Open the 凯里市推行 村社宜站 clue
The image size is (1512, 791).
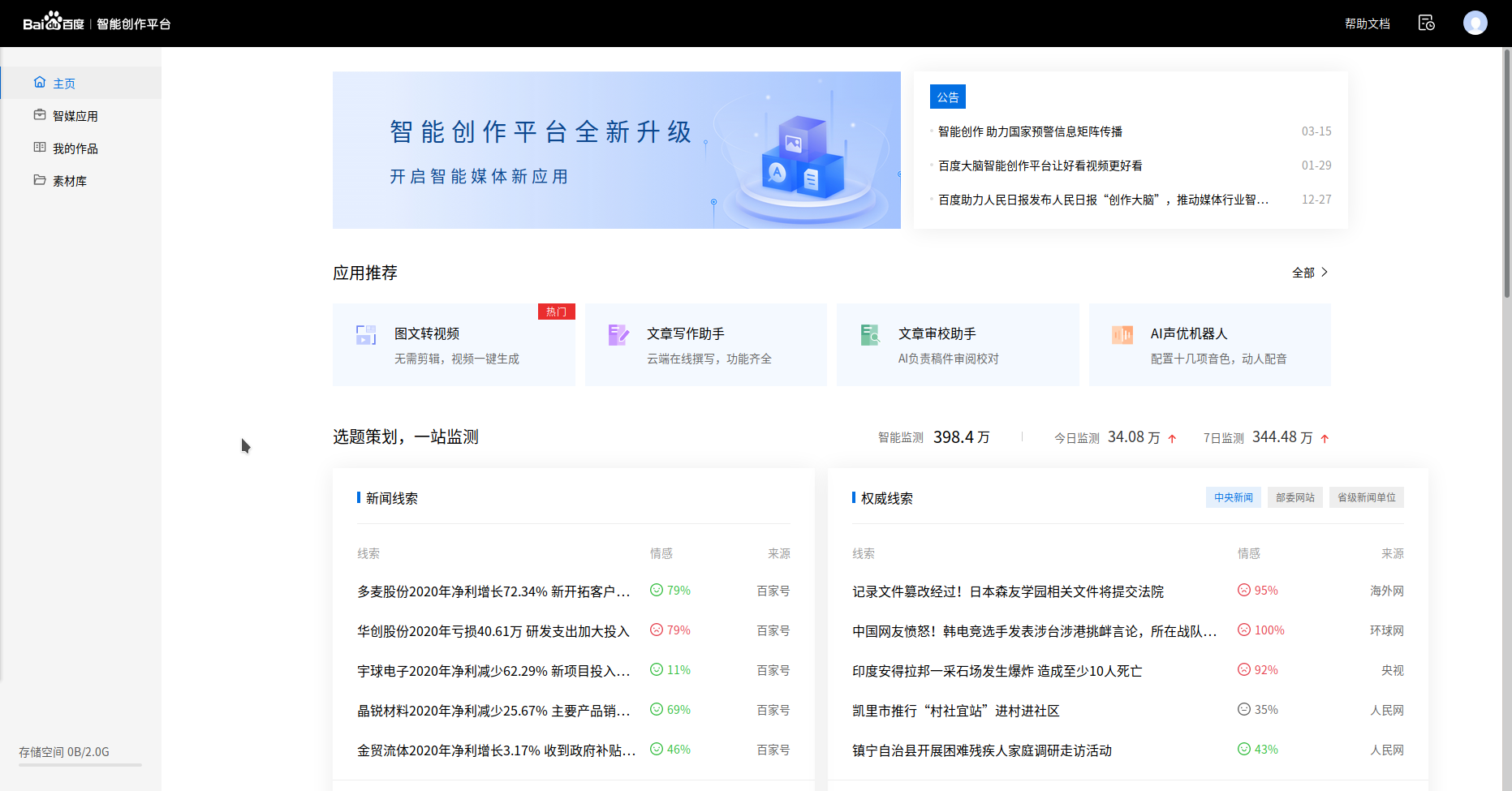pyautogui.click(x=955, y=711)
